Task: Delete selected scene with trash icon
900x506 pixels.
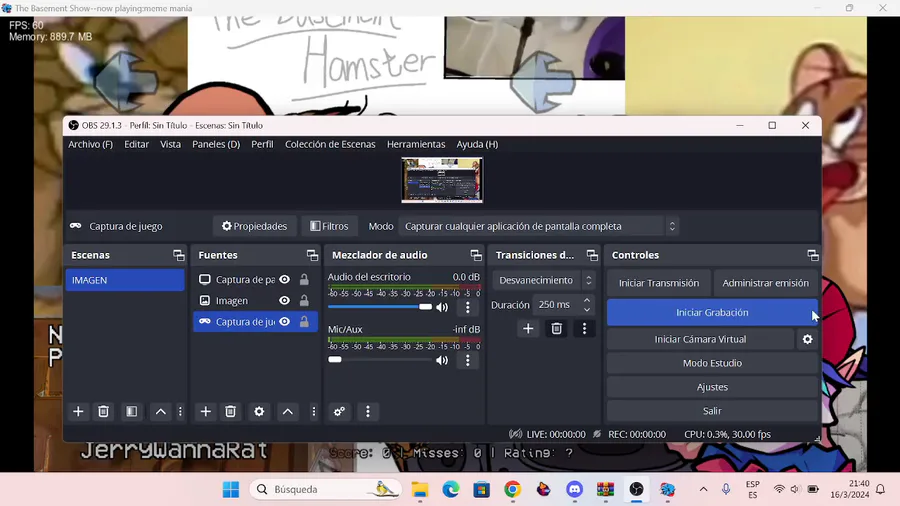Action: (103, 411)
